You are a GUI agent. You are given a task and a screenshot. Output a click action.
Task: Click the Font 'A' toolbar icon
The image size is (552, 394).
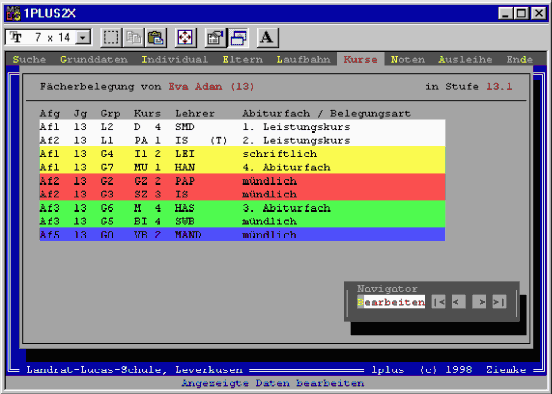point(267,37)
